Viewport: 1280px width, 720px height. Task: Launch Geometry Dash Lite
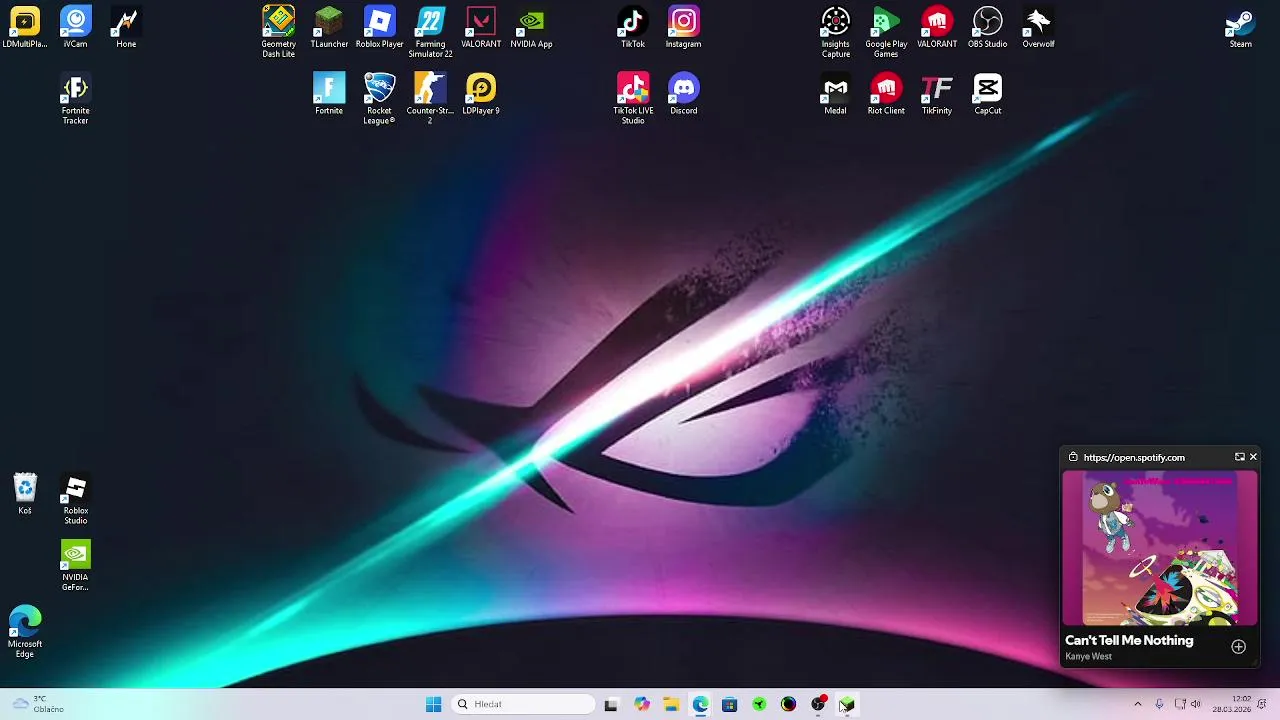tap(278, 32)
